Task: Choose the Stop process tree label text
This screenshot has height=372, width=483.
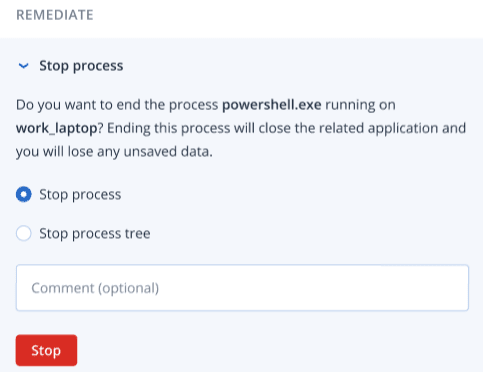Action: [x=95, y=234]
